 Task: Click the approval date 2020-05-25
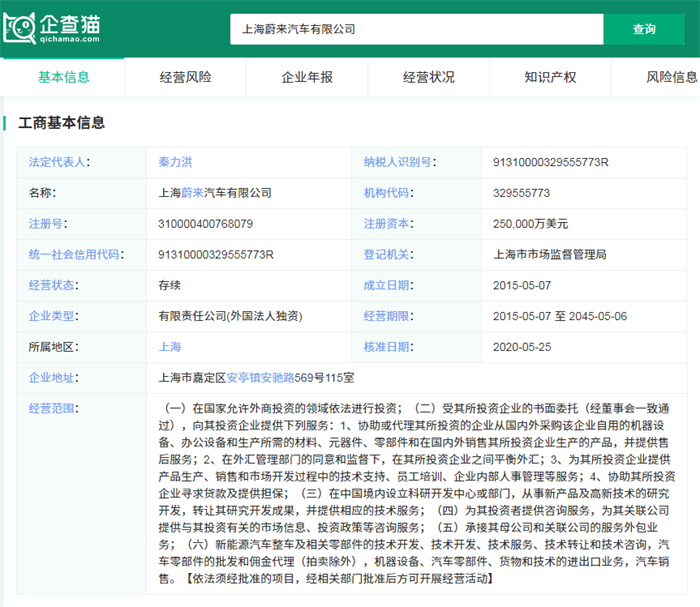(x=522, y=347)
